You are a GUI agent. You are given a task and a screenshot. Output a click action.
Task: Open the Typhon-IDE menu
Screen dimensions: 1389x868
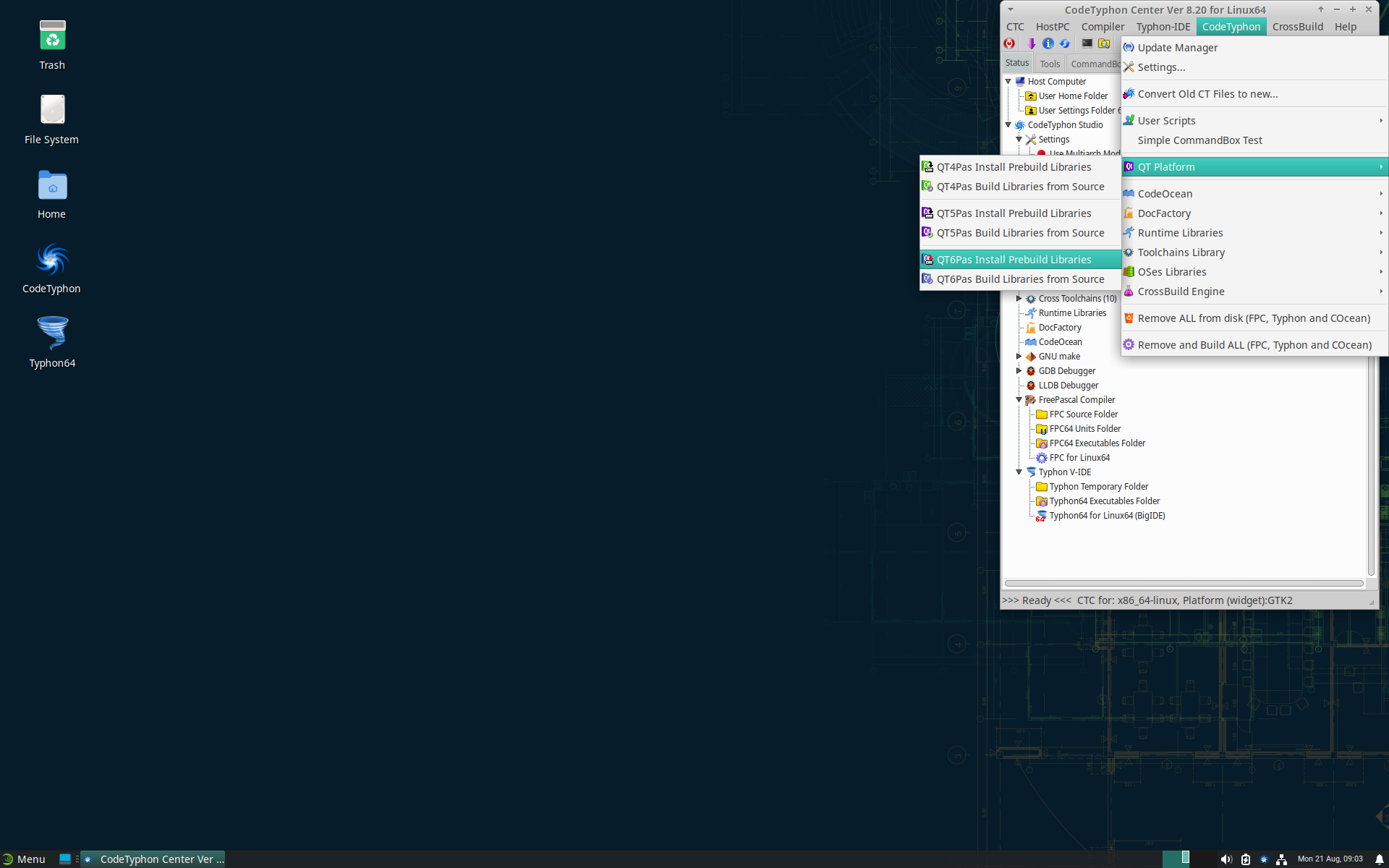click(x=1163, y=27)
